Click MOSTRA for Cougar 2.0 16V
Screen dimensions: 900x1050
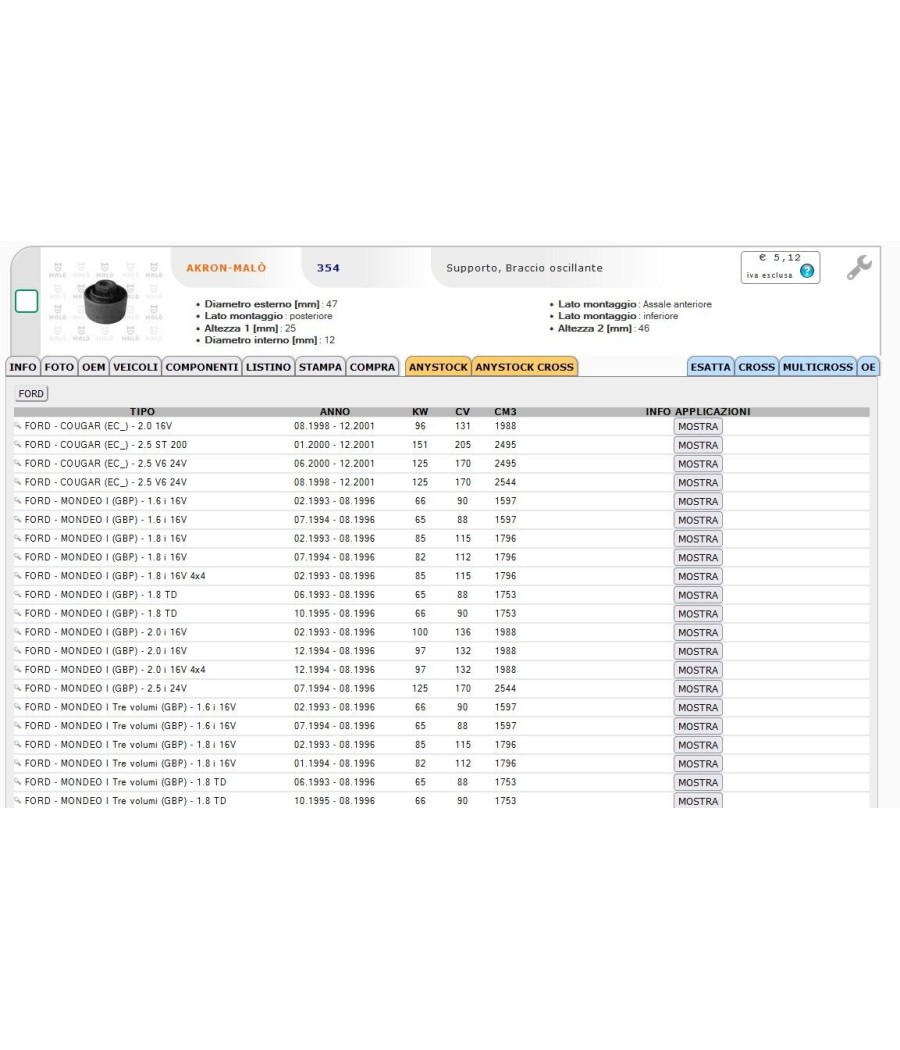698,427
